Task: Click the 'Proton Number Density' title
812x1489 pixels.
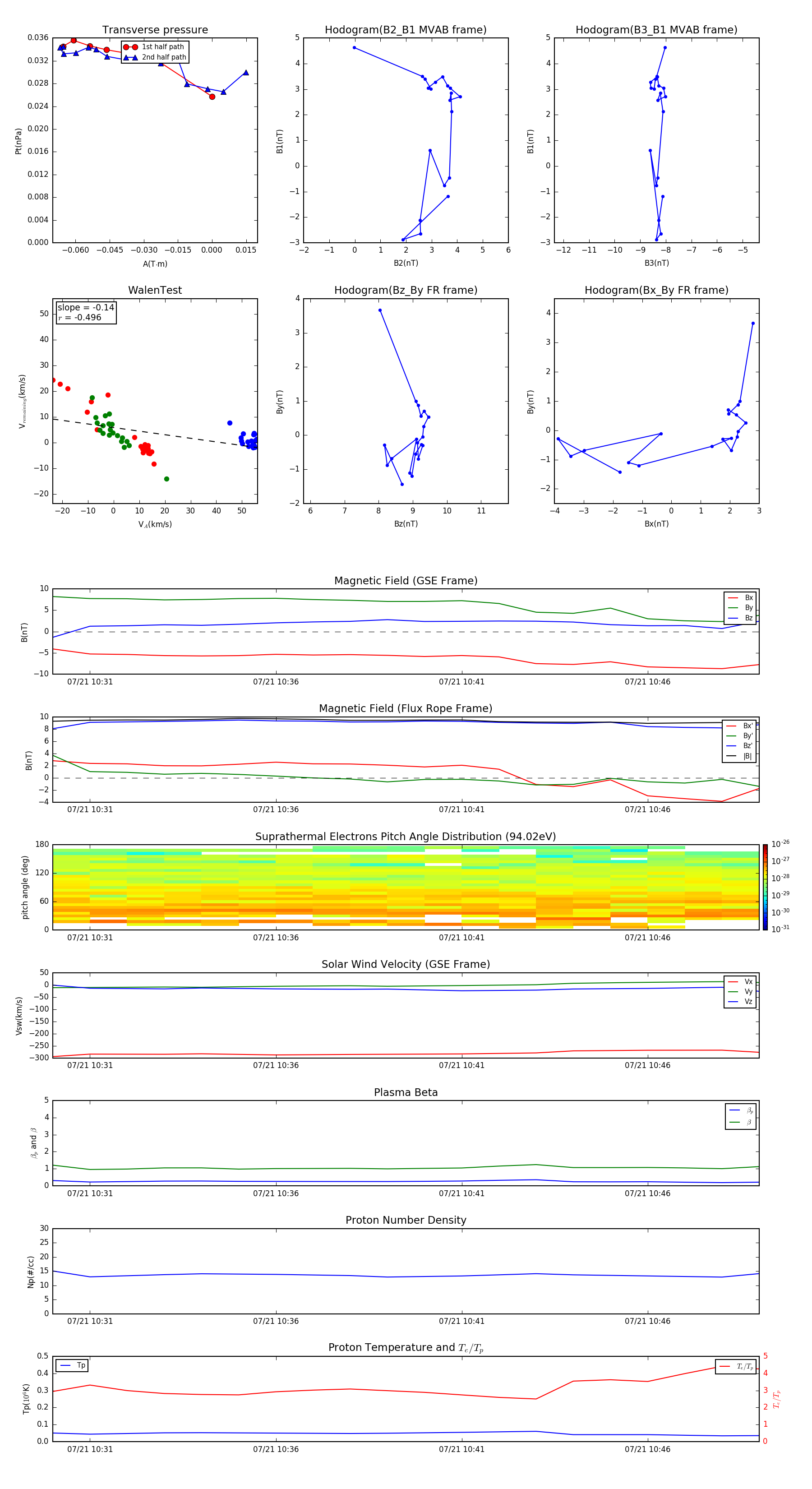Action: pyautogui.click(x=405, y=1220)
